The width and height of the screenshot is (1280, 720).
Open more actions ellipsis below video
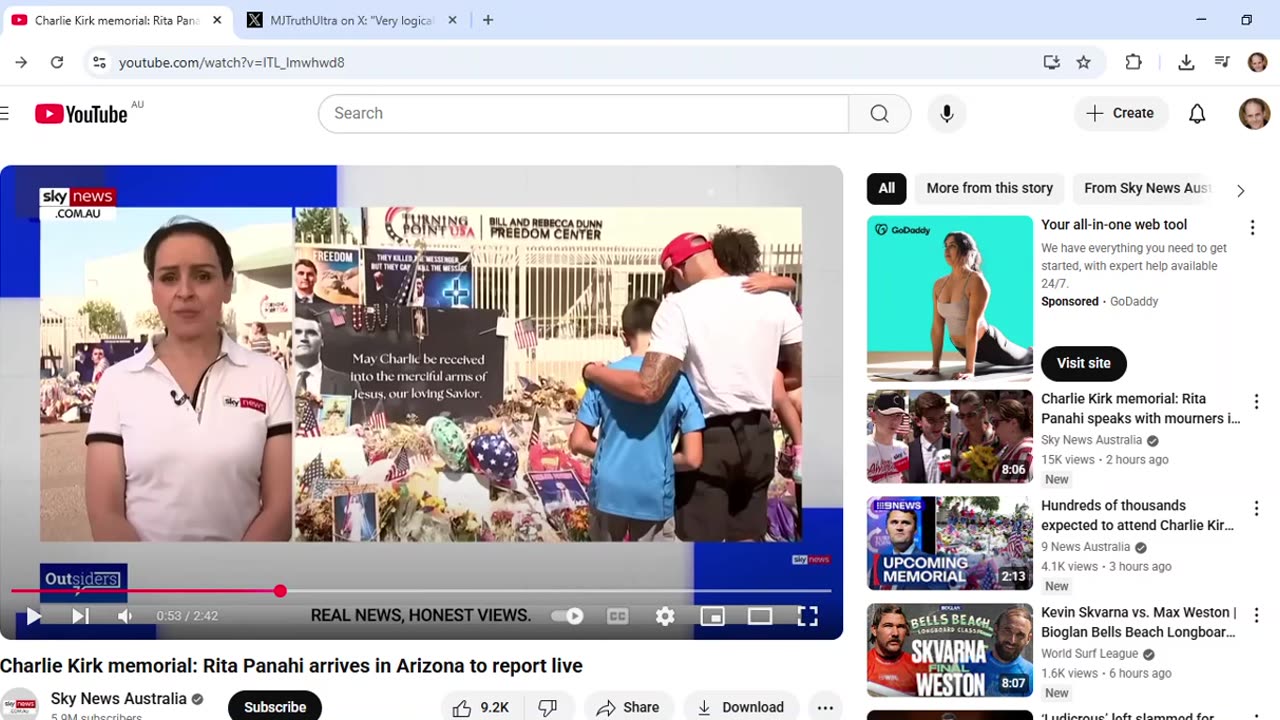(825, 707)
